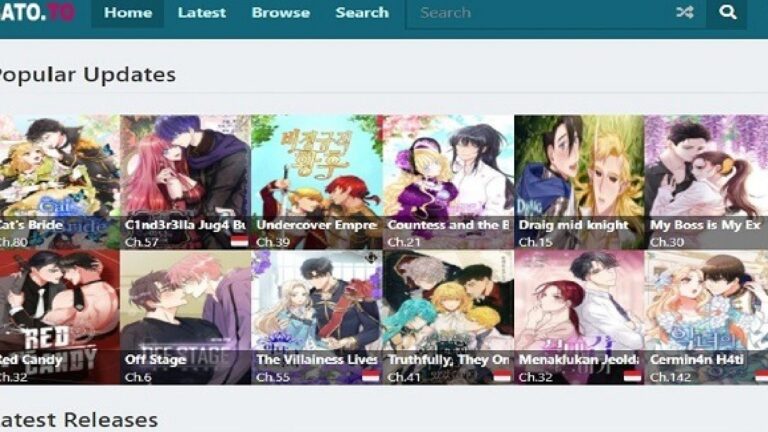Open Cermin4n H4ti Ch.142 link

pyautogui.click(x=671, y=377)
